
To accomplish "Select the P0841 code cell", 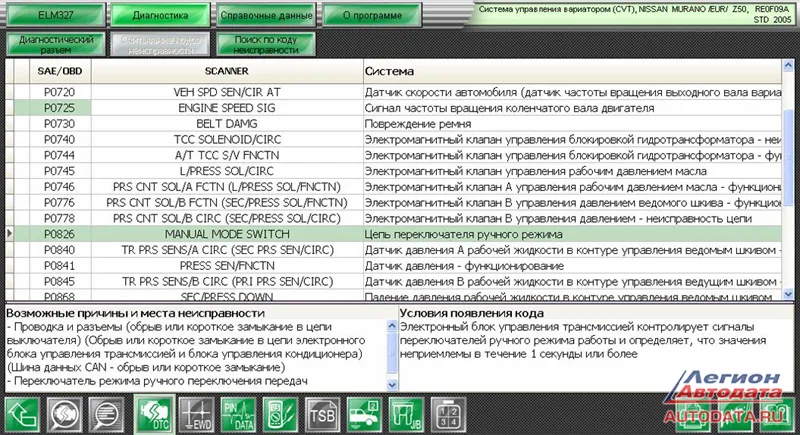I will coord(60,266).
